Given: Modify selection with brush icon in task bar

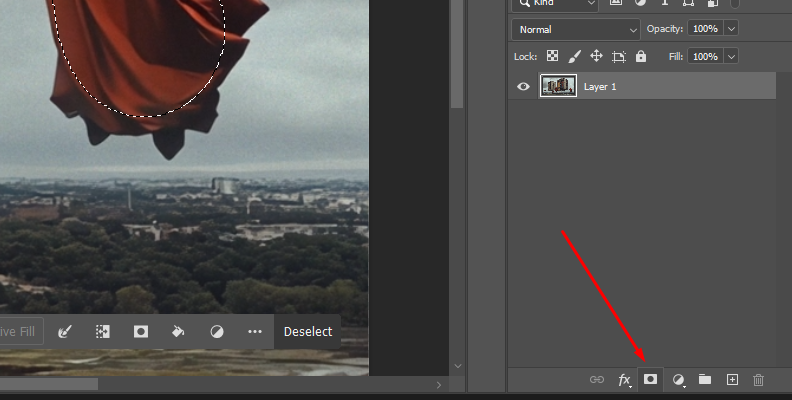Looking at the screenshot, I should click(65, 331).
